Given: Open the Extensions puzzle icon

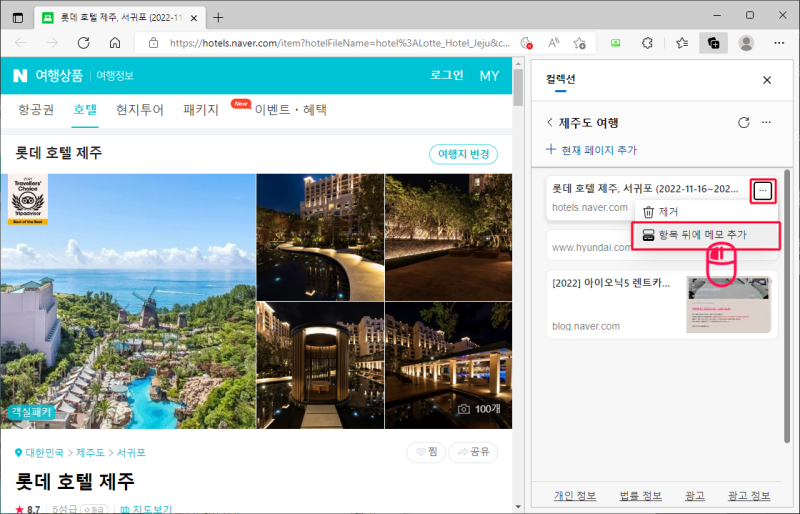Looking at the screenshot, I should (647, 43).
